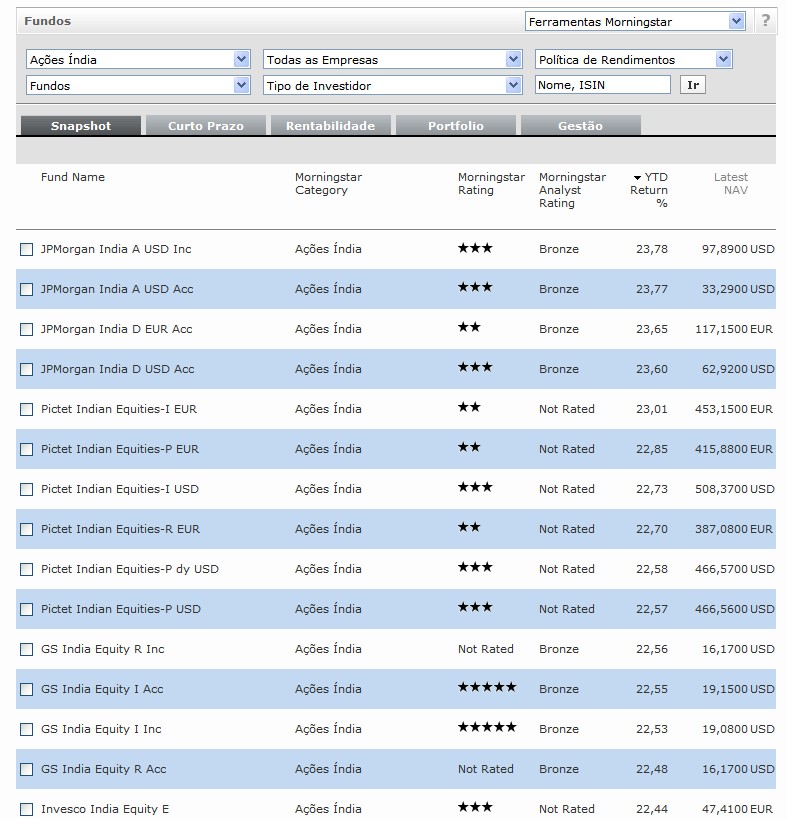
Task: Open GS India Equity I Acc fund
Action: pyautogui.click(x=102, y=689)
